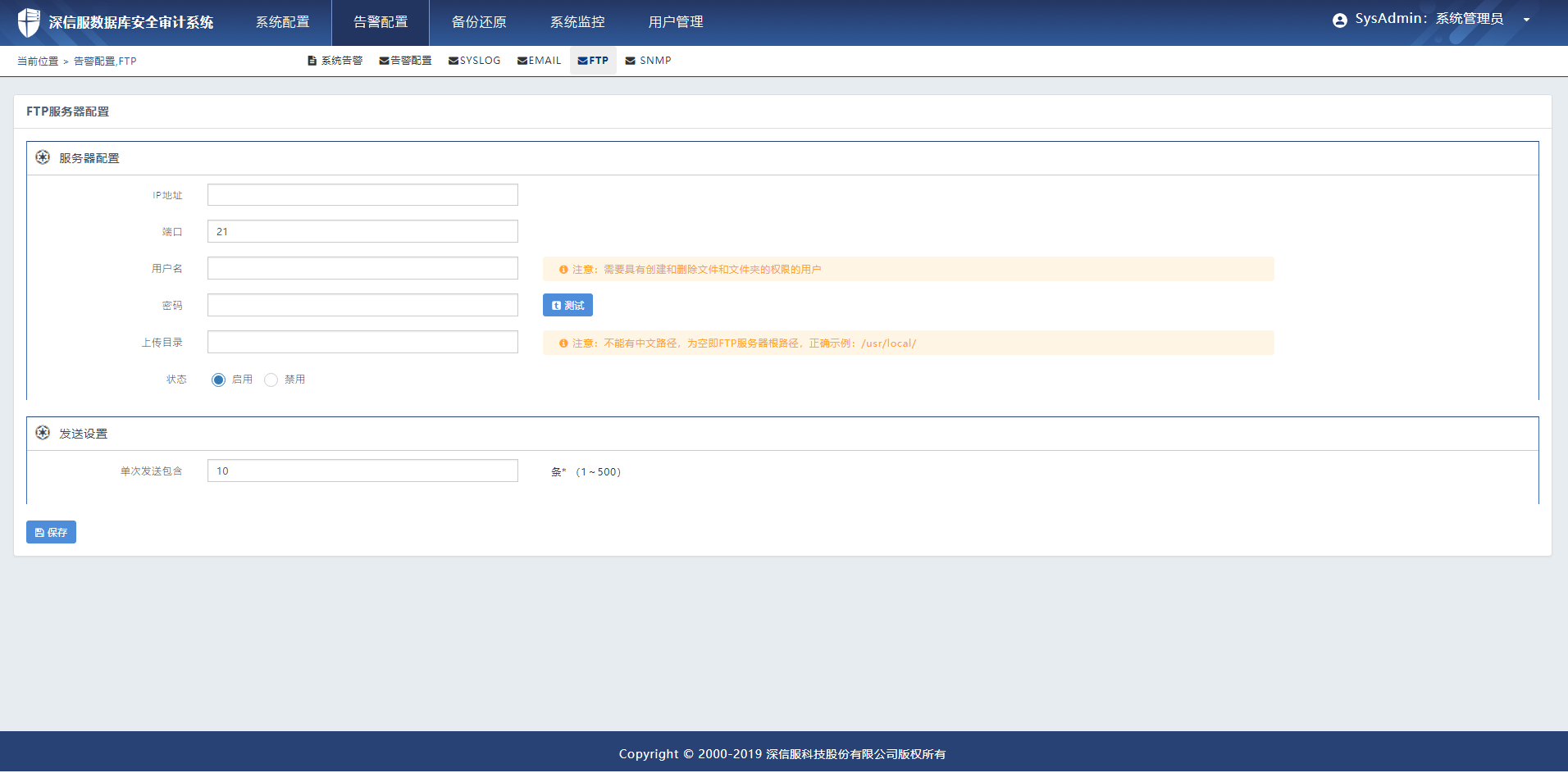Open the SYSLOG alert settings

pos(474,61)
